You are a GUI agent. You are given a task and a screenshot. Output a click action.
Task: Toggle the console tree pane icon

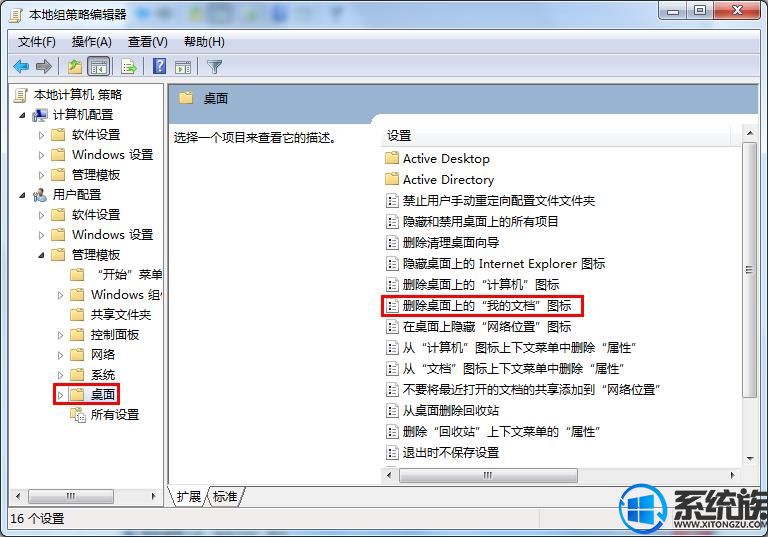click(98, 66)
